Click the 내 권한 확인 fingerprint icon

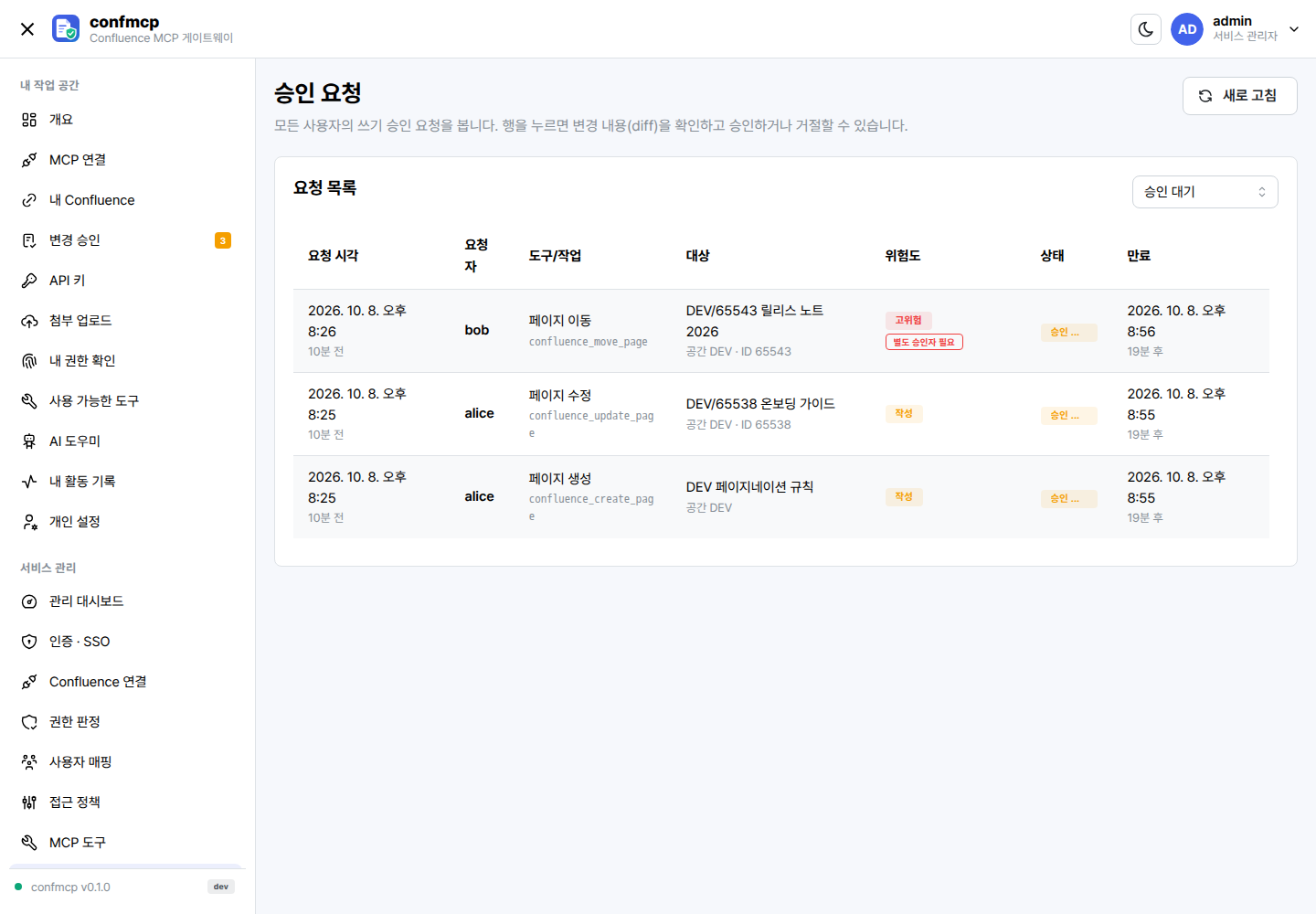click(29, 361)
